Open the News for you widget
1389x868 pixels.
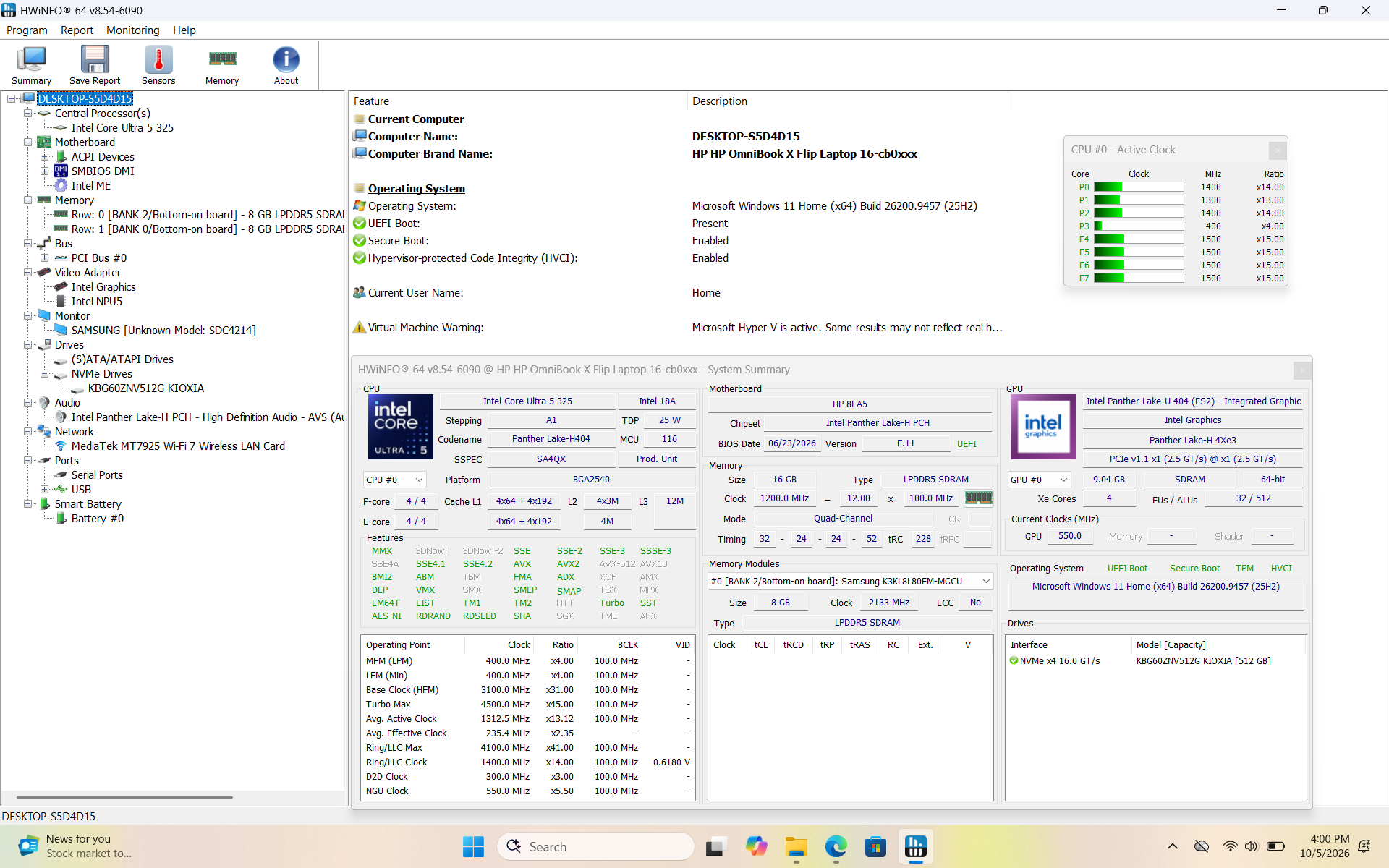pos(76,846)
